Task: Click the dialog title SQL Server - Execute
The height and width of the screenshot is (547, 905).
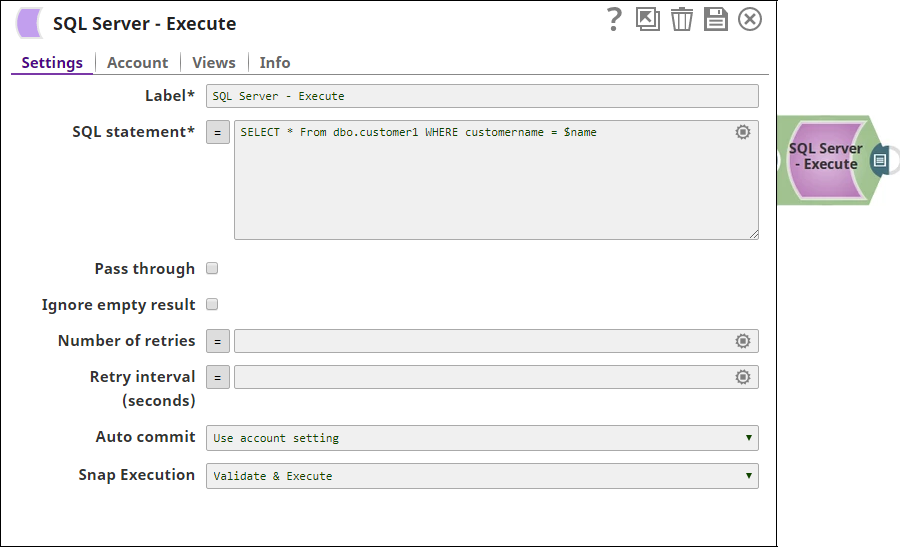Action: click(144, 24)
